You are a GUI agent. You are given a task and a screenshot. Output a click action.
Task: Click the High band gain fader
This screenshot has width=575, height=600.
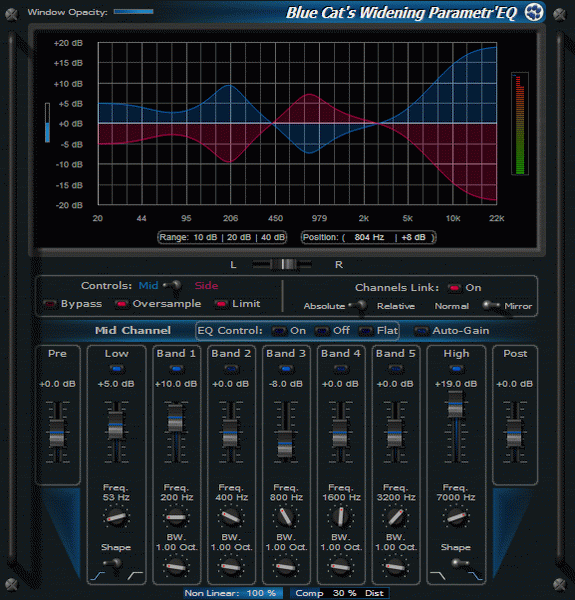[455, 404]
